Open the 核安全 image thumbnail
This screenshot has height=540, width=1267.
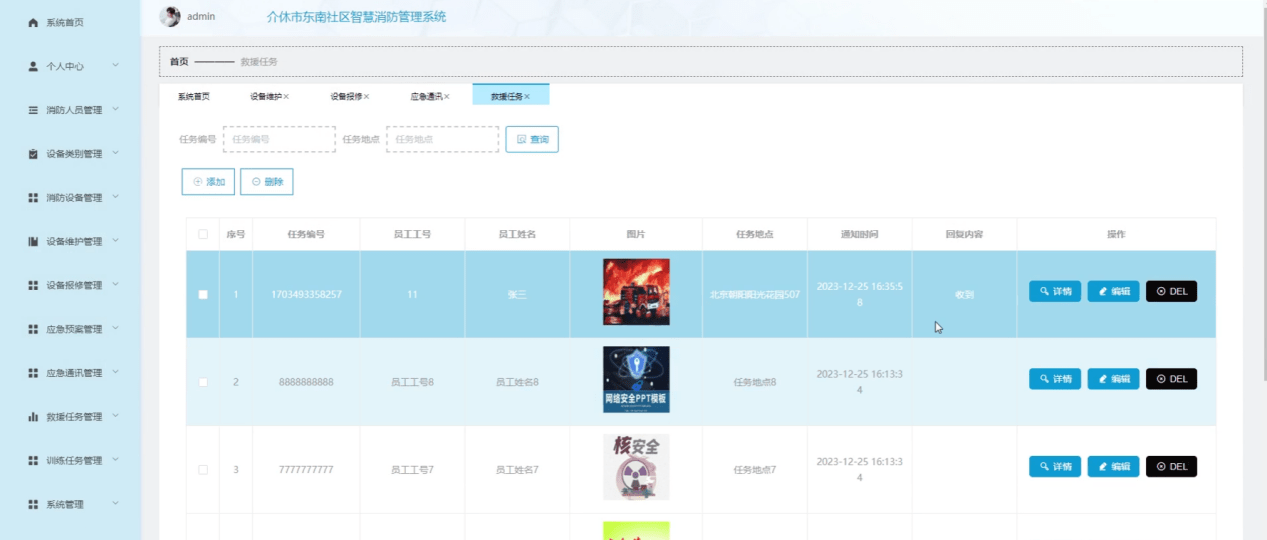pos(636,467)
